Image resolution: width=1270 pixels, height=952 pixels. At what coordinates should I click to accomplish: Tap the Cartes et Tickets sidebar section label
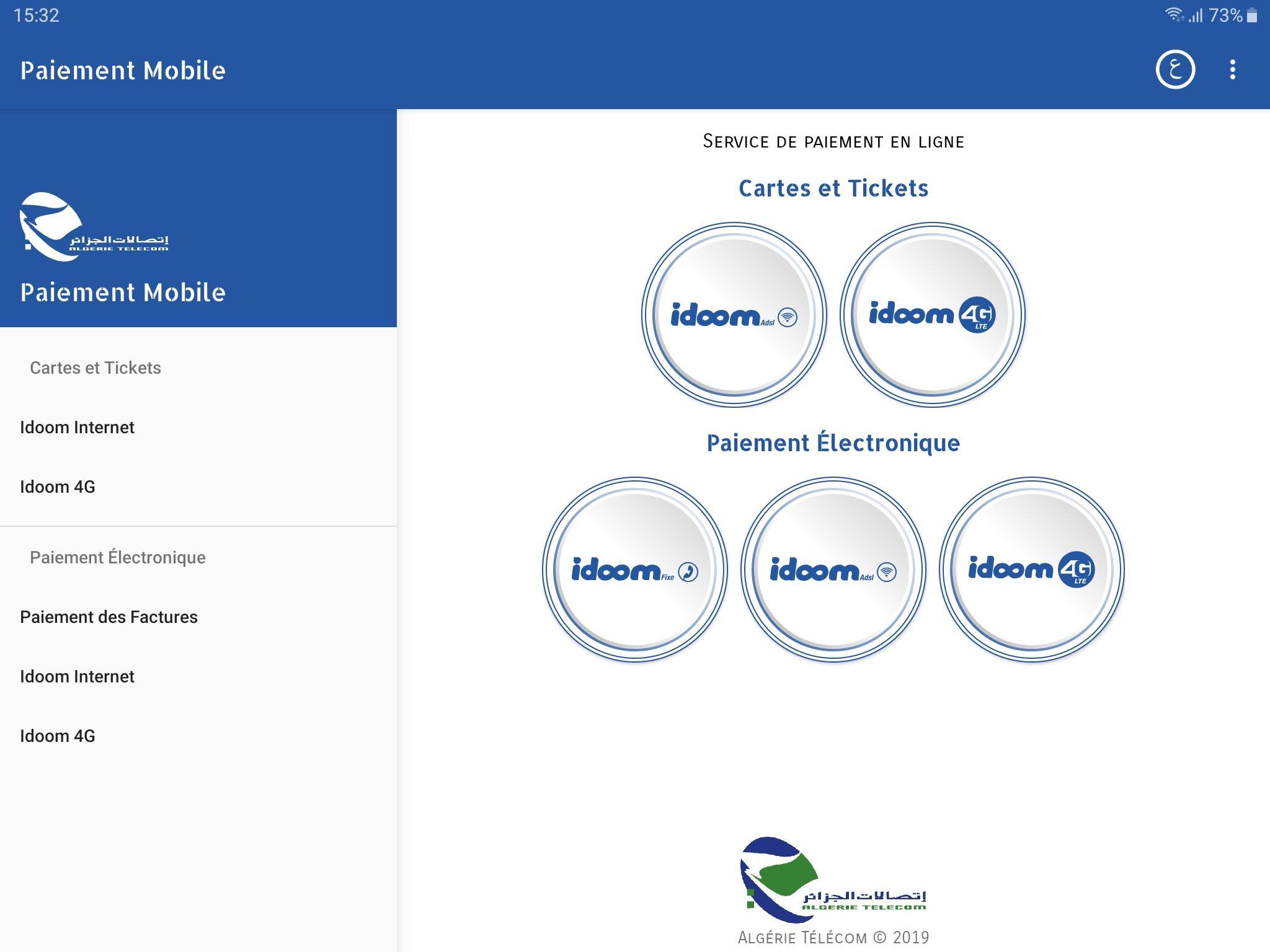tap(95, 368)
